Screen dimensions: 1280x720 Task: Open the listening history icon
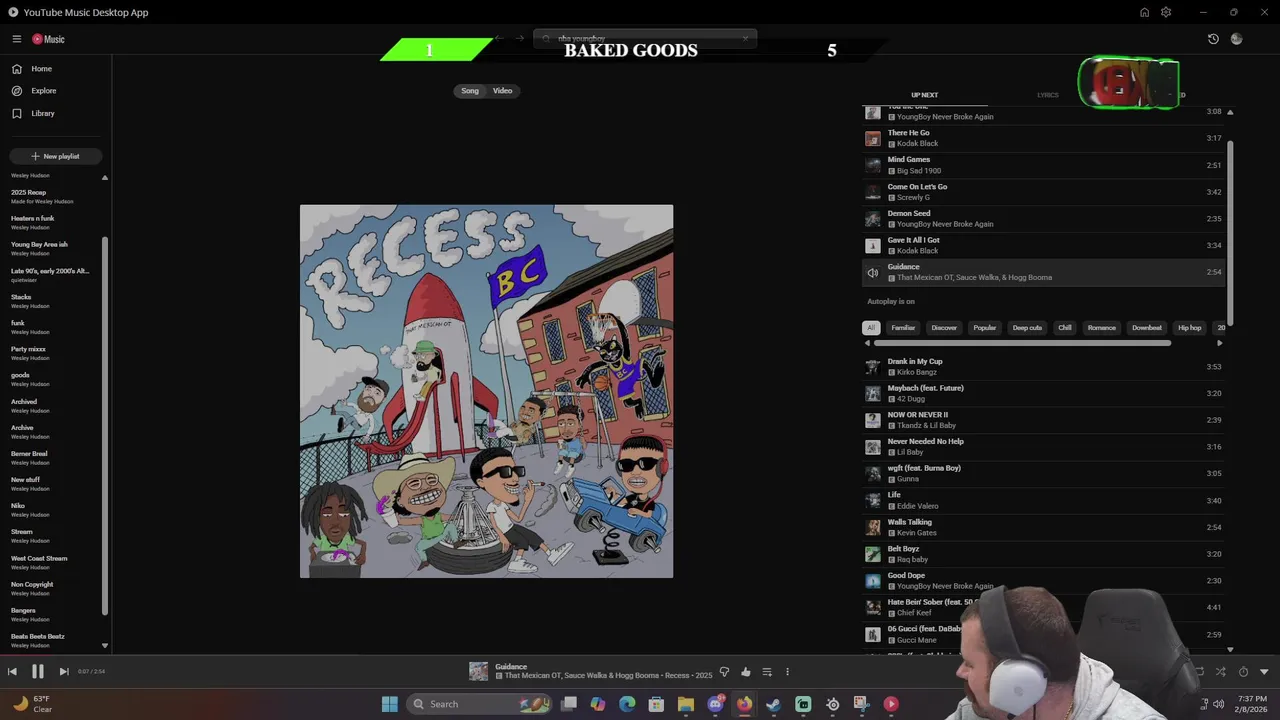[1213, 39]
